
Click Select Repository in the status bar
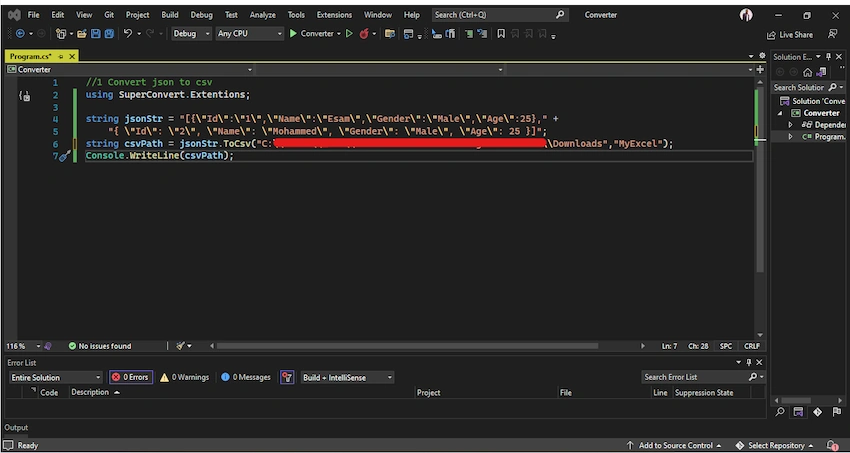click(774, 445)
